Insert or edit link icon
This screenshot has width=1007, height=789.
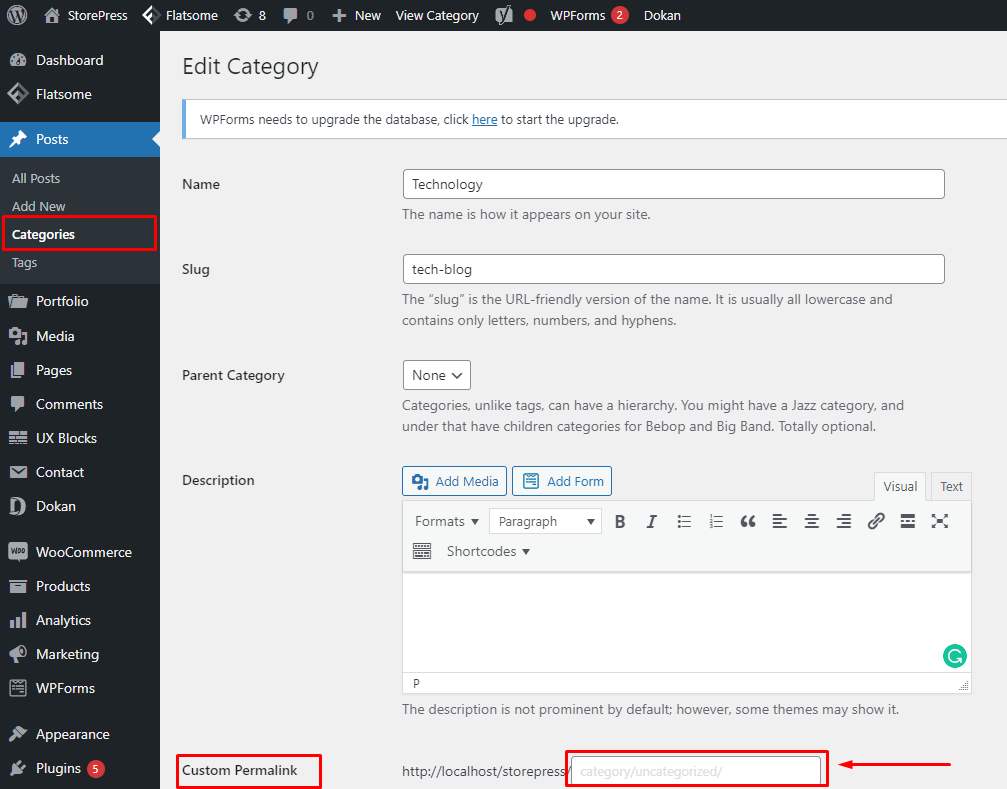876,521
